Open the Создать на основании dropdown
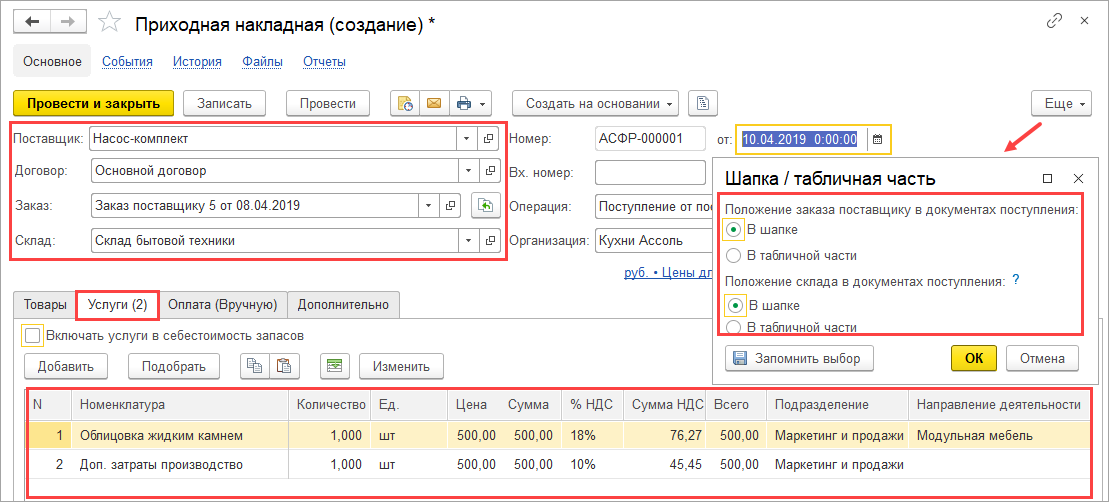The height and width of the screenshot is (502, 1109). click(596, 103)
